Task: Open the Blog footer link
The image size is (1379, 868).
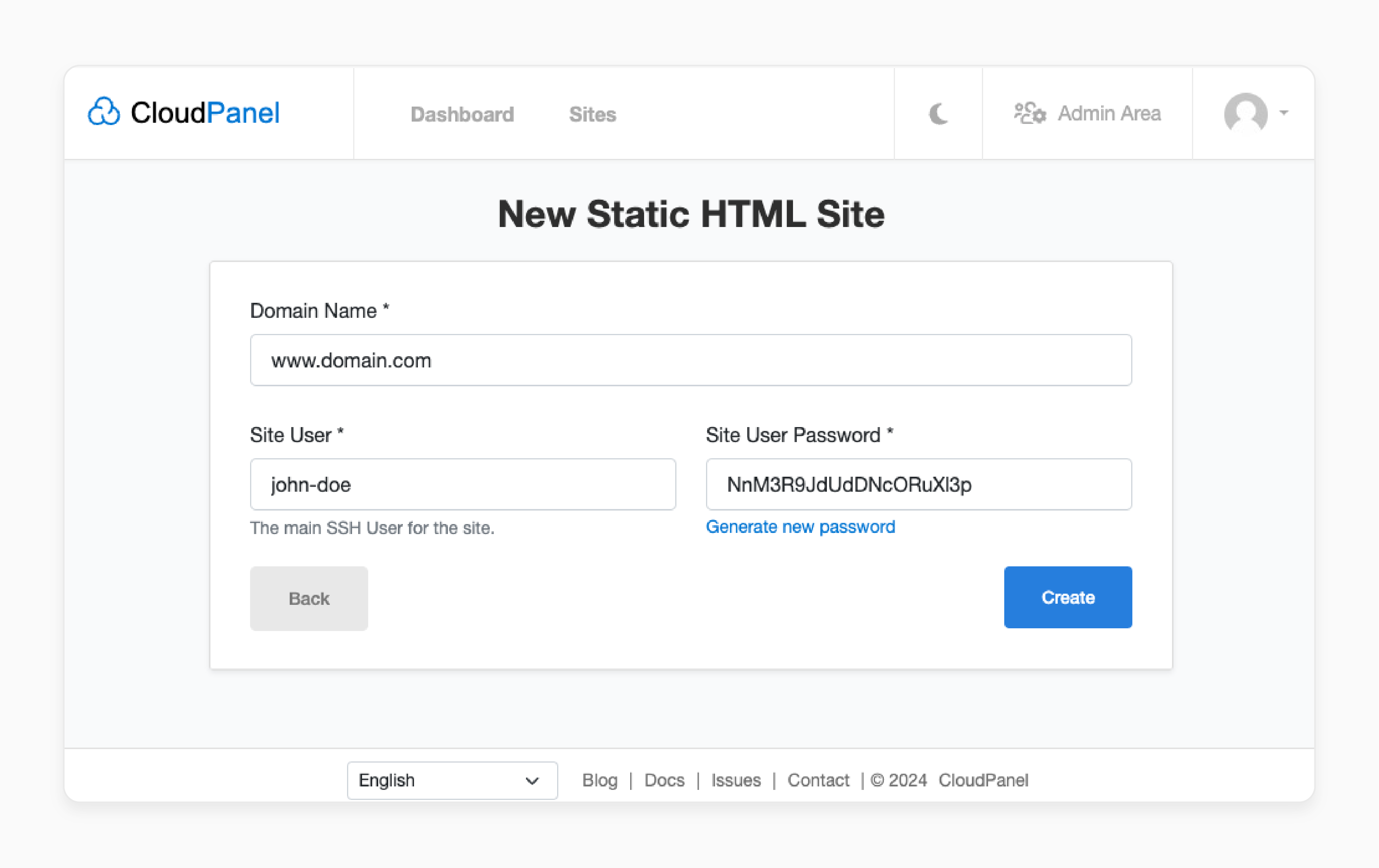Action: coord(599,780)
